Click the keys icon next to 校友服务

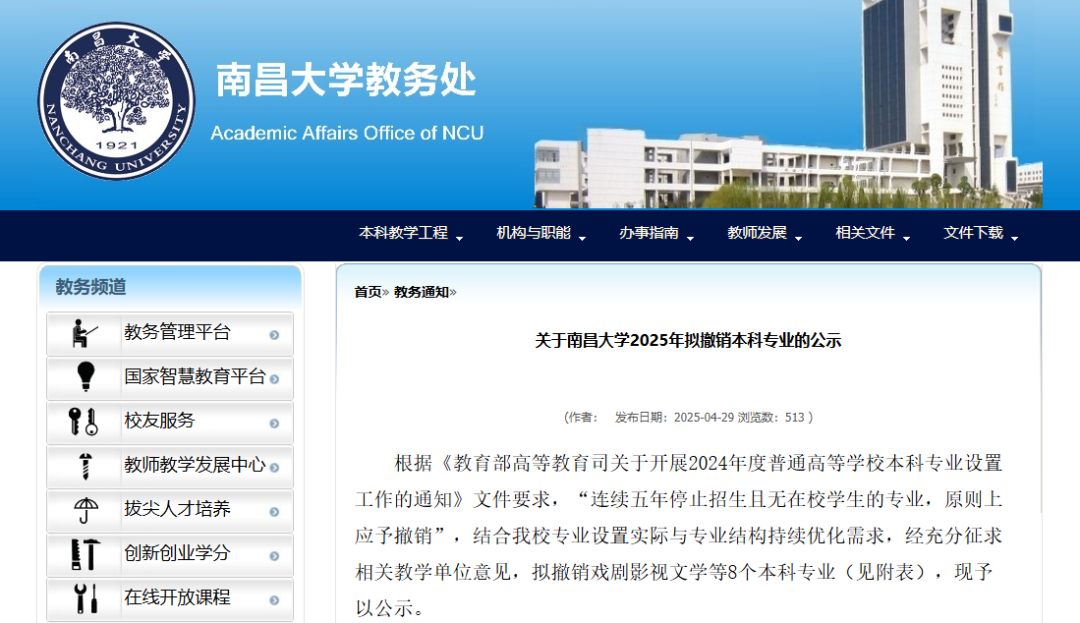pyautogui.click(x=82, y=422)
